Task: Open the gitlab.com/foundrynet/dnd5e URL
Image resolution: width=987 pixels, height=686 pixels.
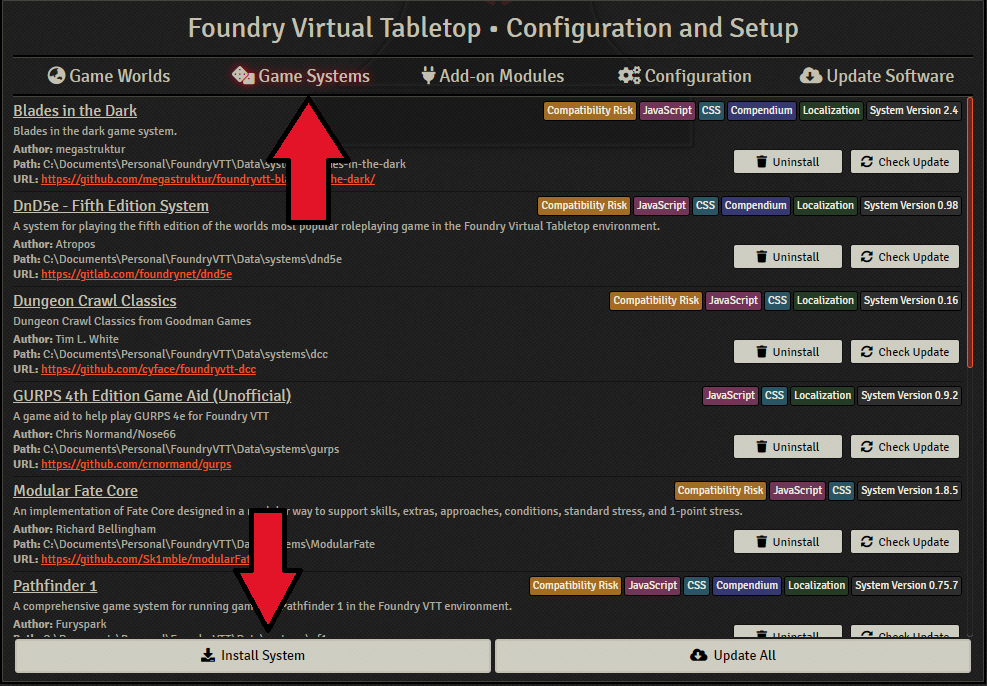Action: click(137, 274)
